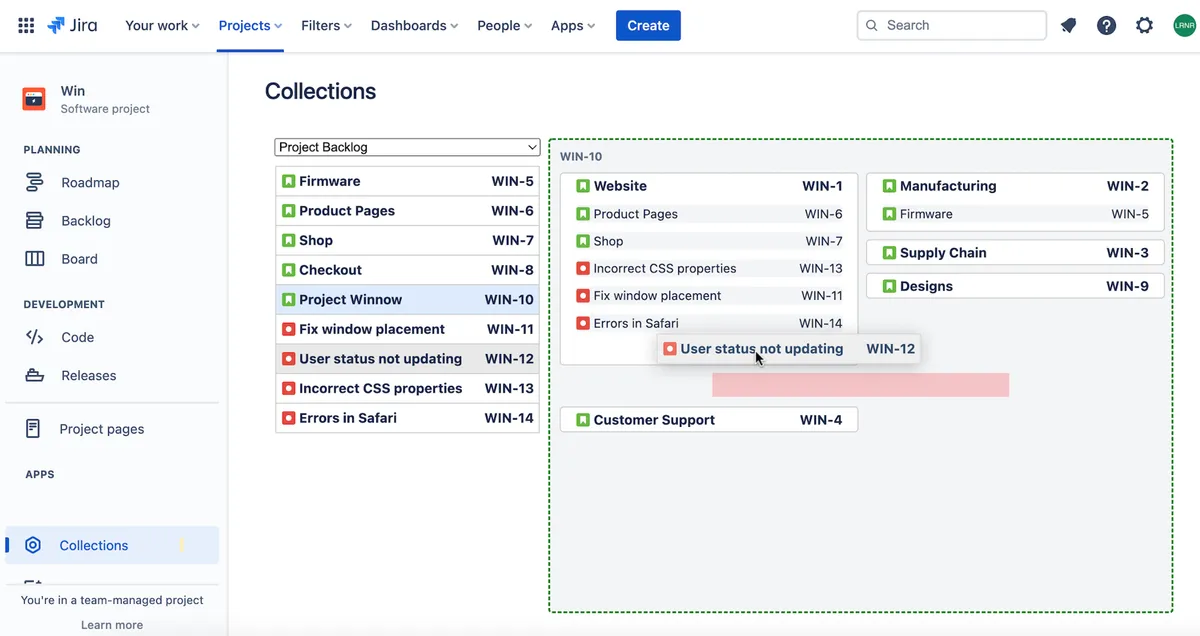
Task: Click the Supply Chain WIN-3 card
Action: click(1015, 253)
